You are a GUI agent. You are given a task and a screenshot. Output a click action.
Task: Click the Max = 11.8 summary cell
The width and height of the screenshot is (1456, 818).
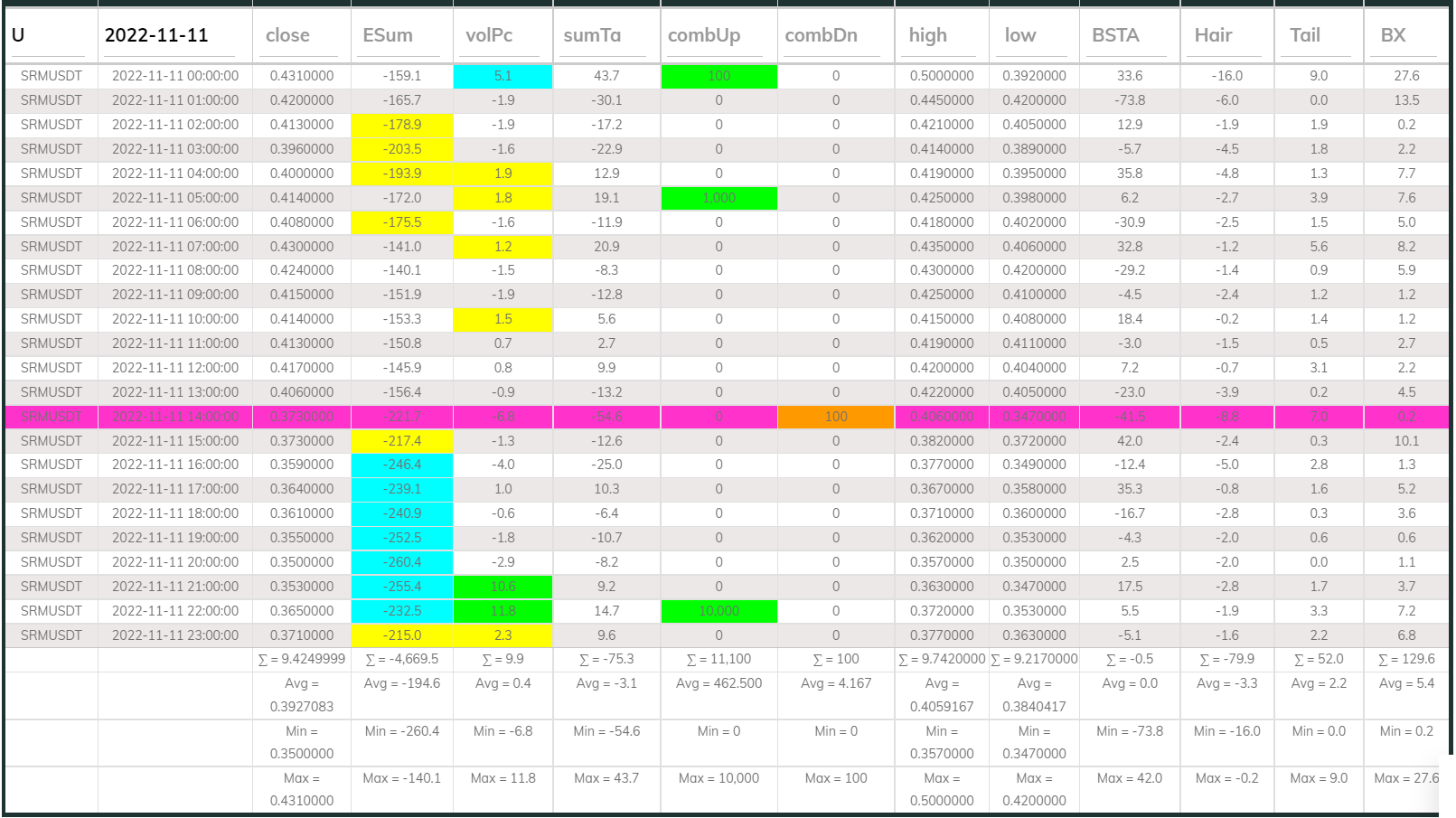pos(503,777)
